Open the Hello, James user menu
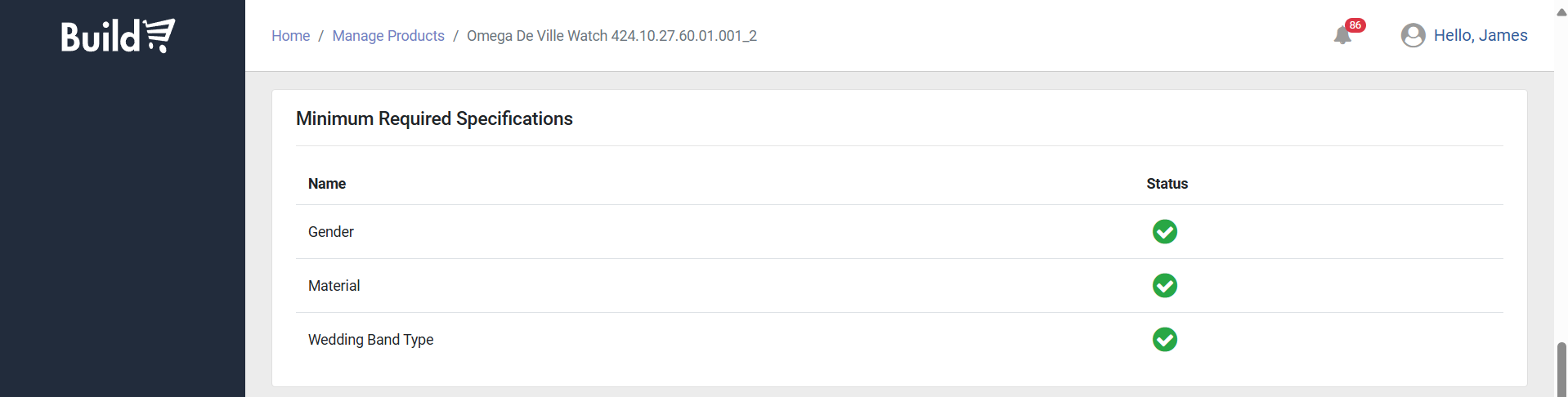 point(1480,36)
